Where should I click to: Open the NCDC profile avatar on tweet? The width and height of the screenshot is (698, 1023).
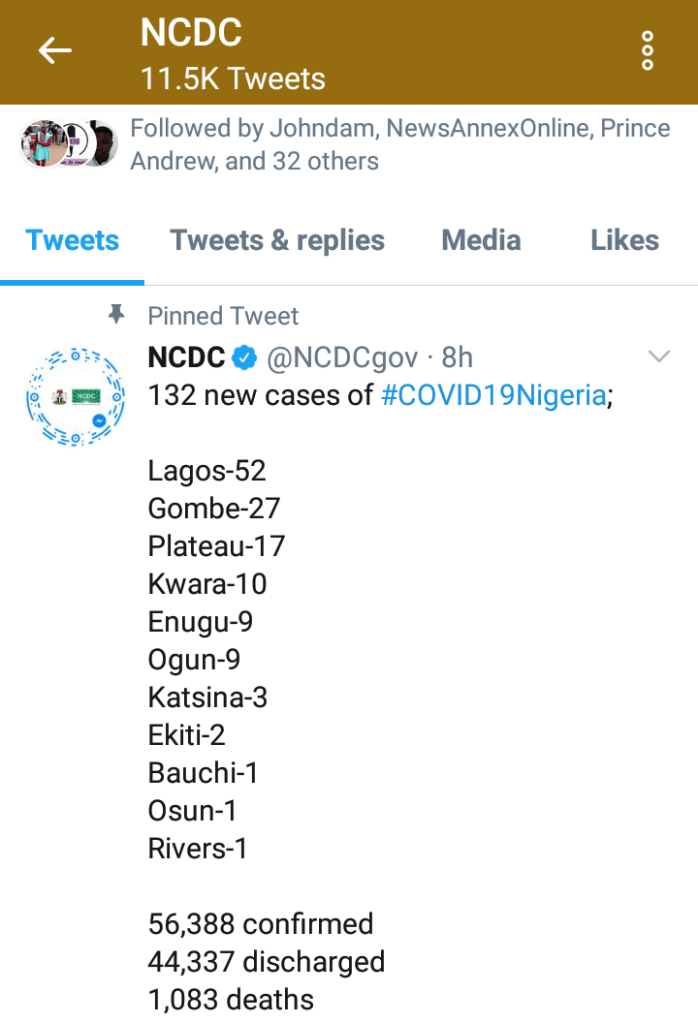75,396
